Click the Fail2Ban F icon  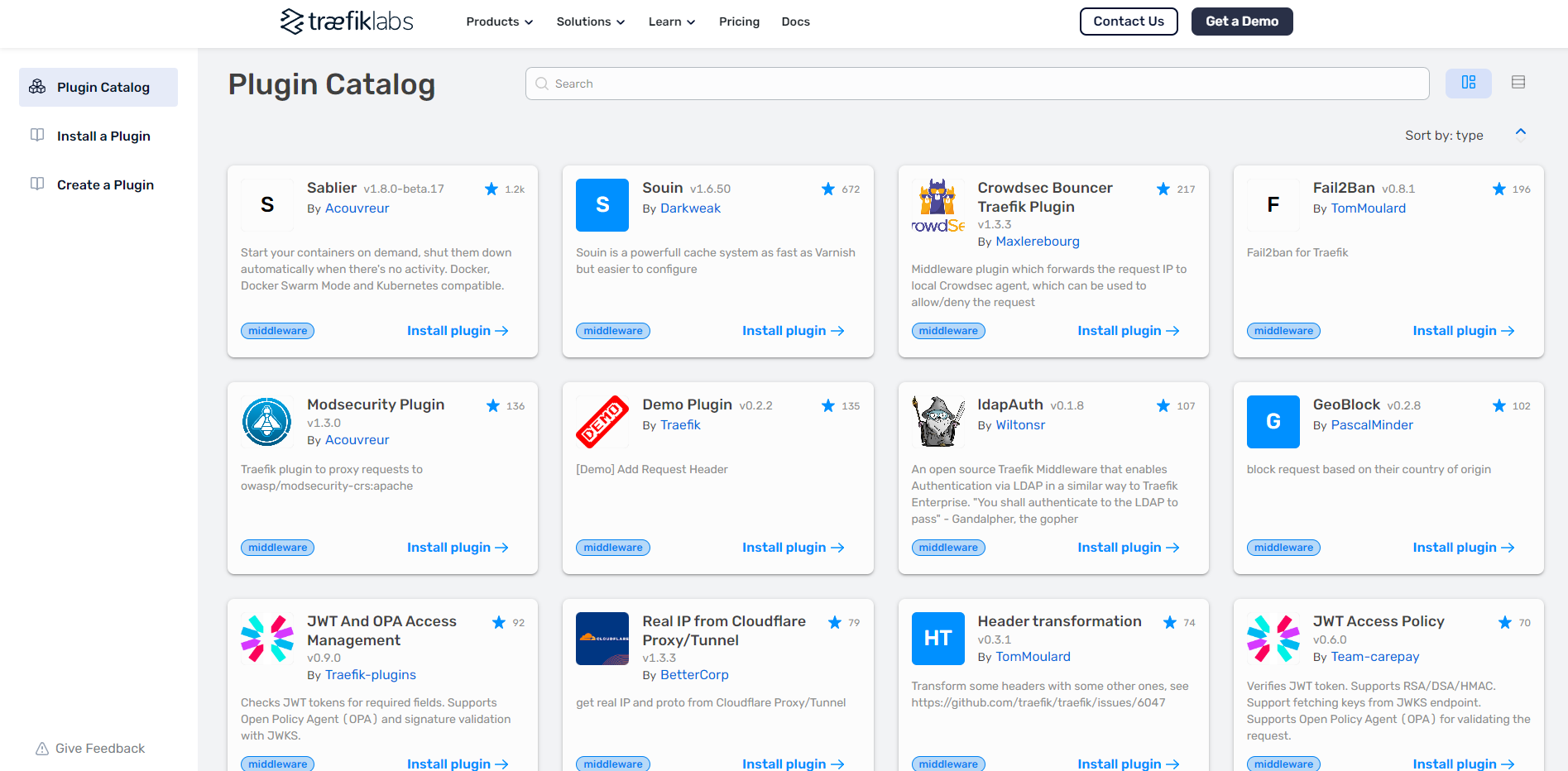click(x=1273, y=205)
